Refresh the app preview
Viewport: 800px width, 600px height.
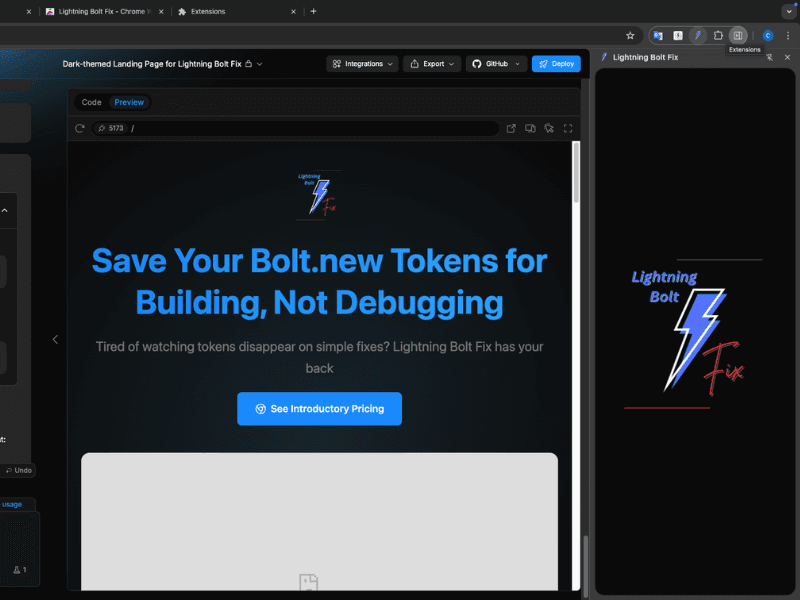pos(79,128)
